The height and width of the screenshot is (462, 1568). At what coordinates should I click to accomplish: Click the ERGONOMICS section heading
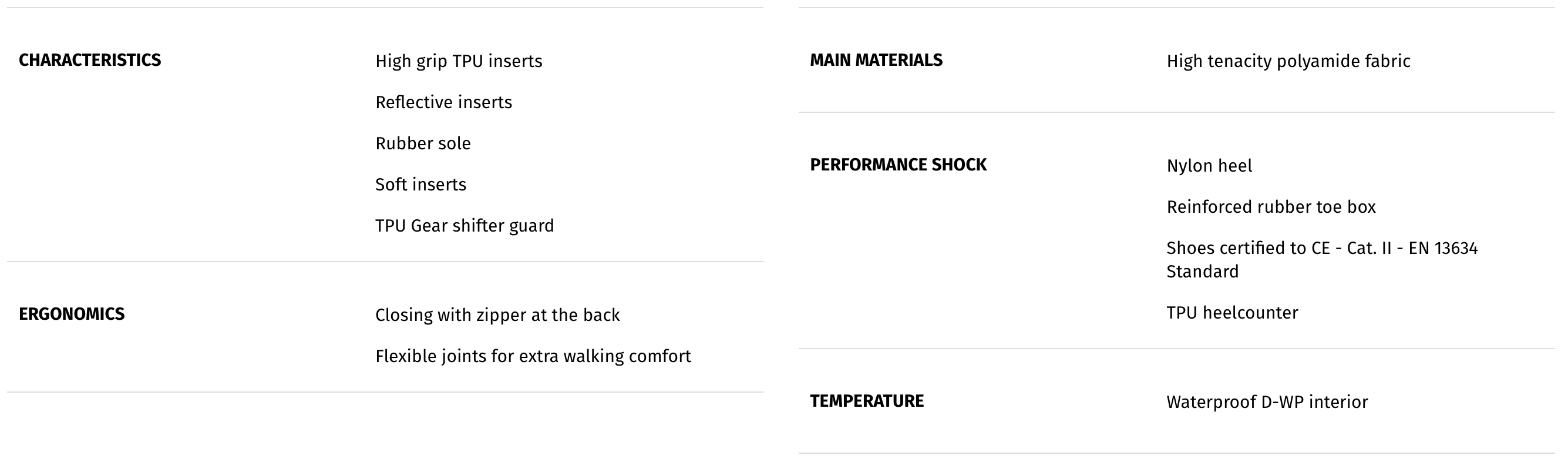click(72, 314)
